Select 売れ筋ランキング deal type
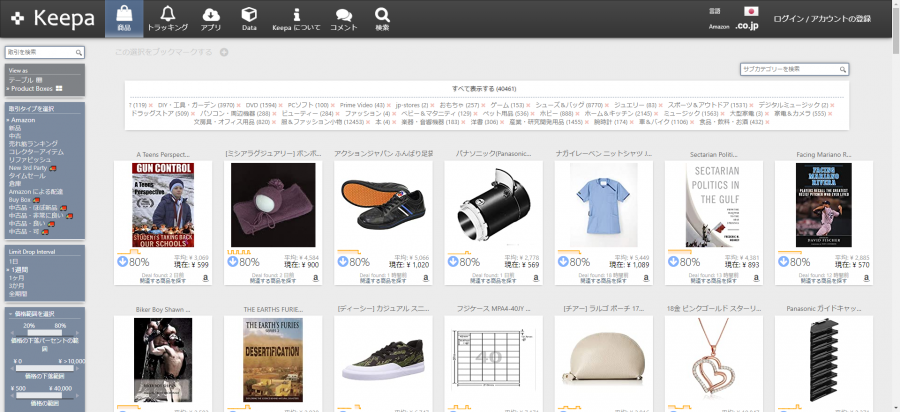900x412 pixels. 33,143
